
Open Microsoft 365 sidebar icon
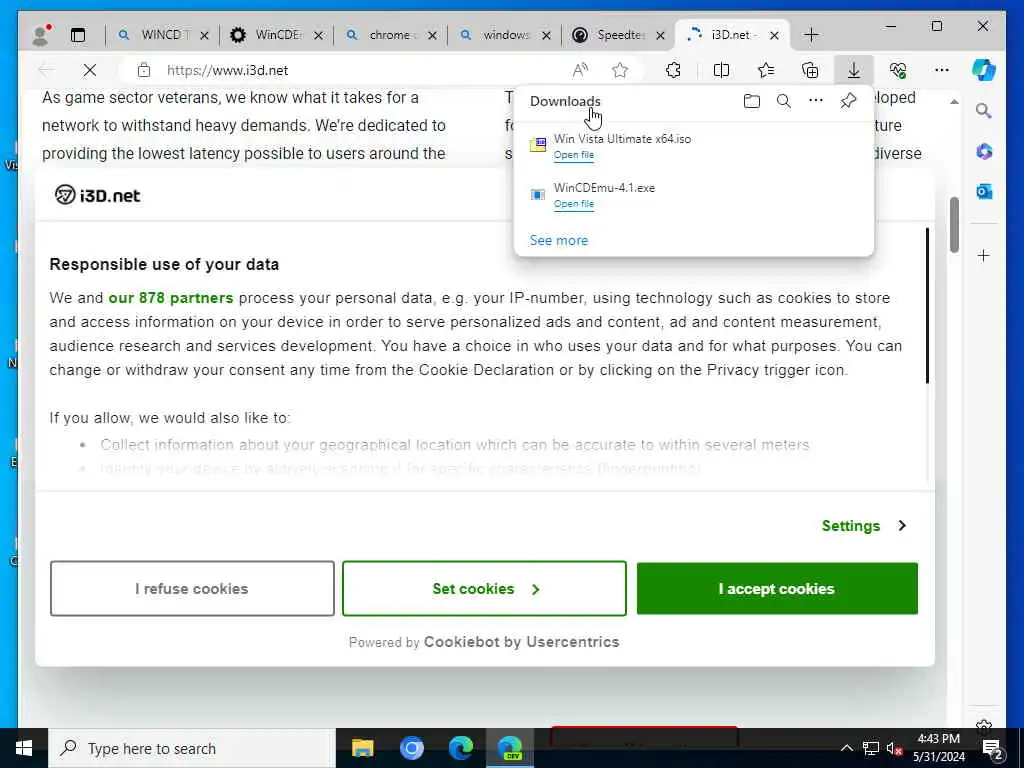(984, 152)
